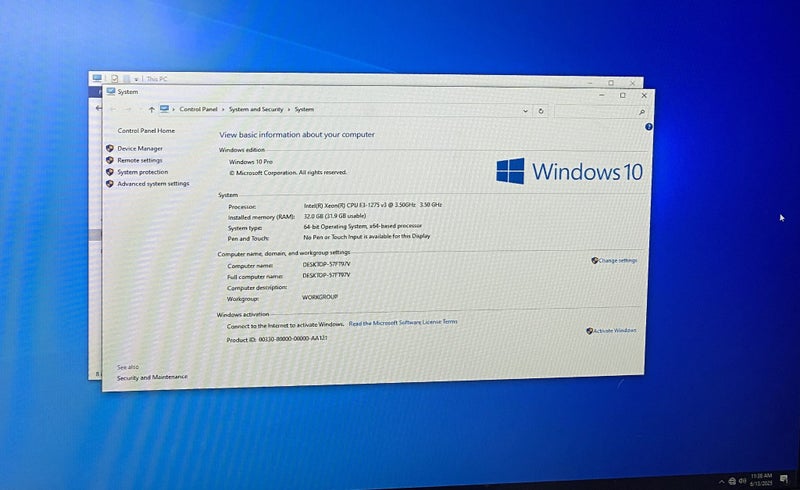The image size is (800, 490).
Task: Go up one level with up arrow
Action: tap(152, 109)
